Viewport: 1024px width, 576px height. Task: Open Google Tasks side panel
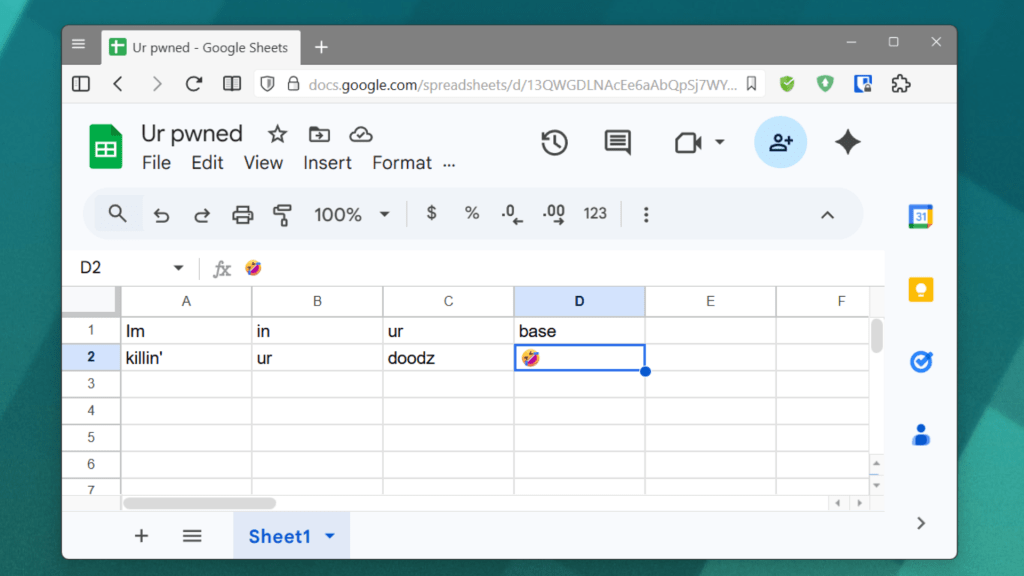point(920,362)
